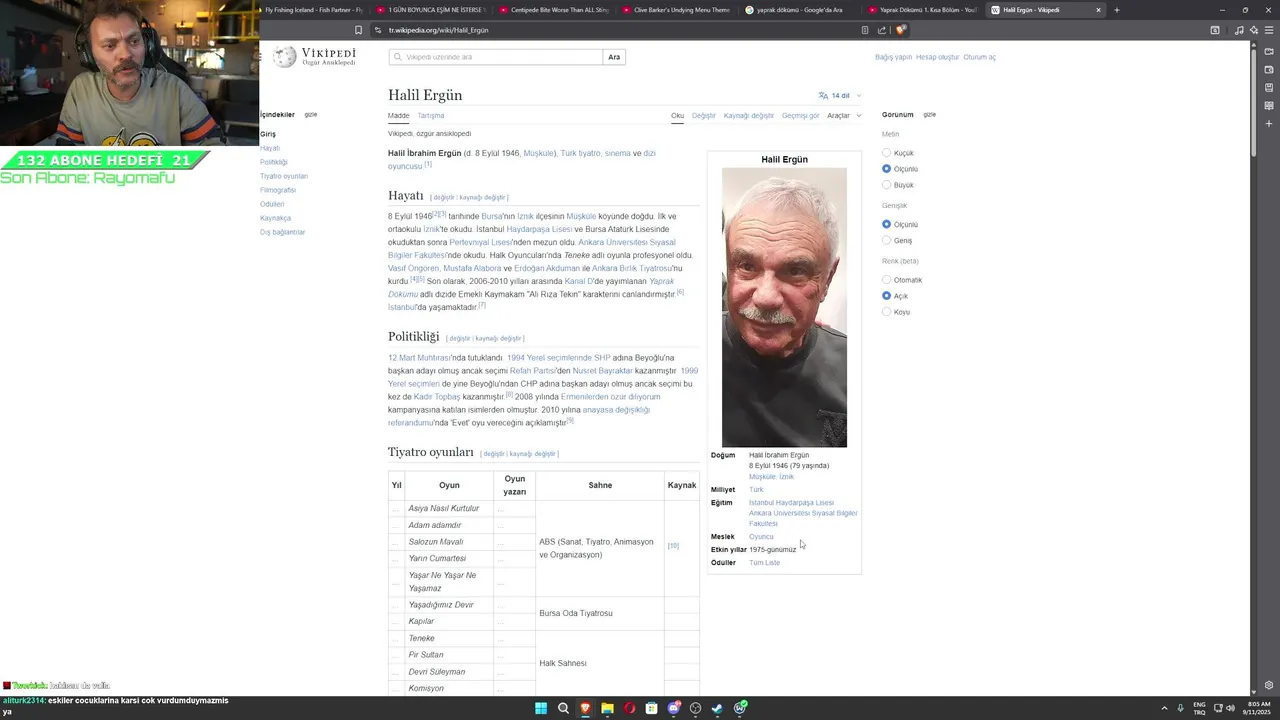Open bookmarks panel icon in Brave sidebar
The height and width of the screenshot is (720, 1280).
tap(1269, 88)
